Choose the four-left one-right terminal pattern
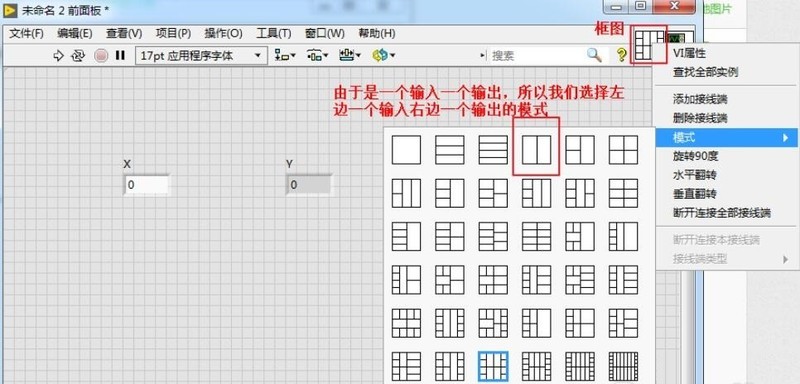Viewport: 800px width, 384px height. pos(406,236)
